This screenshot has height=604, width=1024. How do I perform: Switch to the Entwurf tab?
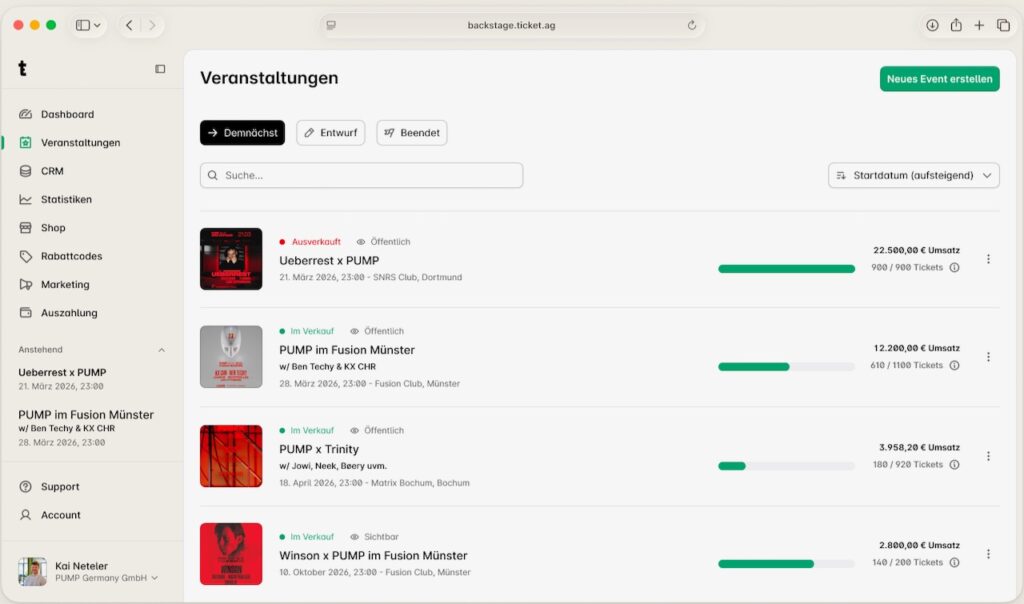pyautogui.click(x=330, y=133)
